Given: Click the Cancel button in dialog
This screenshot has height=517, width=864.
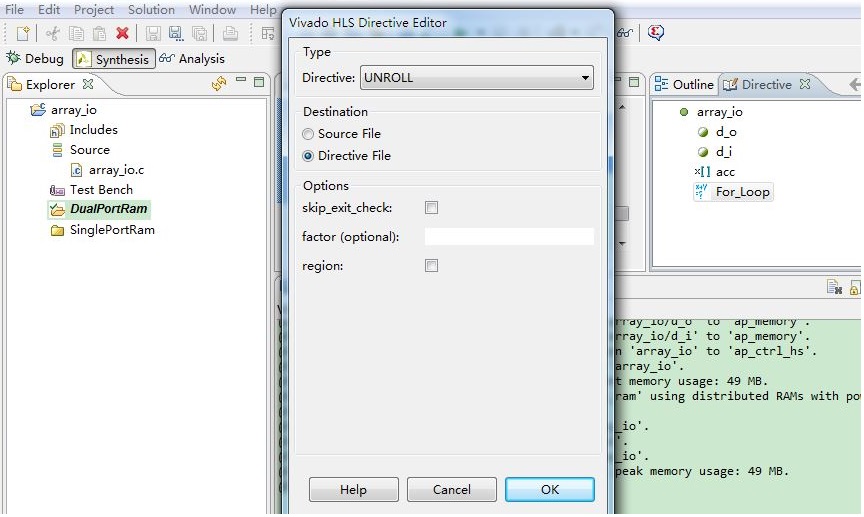Looking at the screenshot, I should (451, 490).
